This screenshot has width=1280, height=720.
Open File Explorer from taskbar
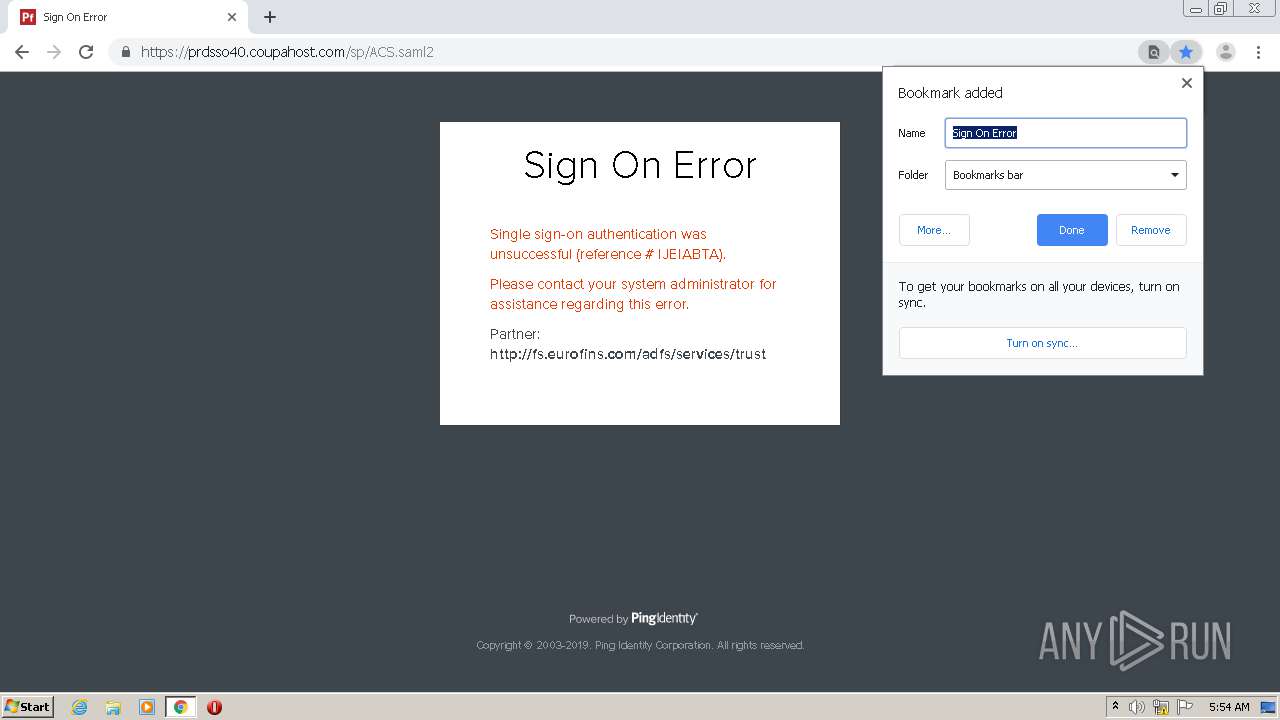(113, 707)
